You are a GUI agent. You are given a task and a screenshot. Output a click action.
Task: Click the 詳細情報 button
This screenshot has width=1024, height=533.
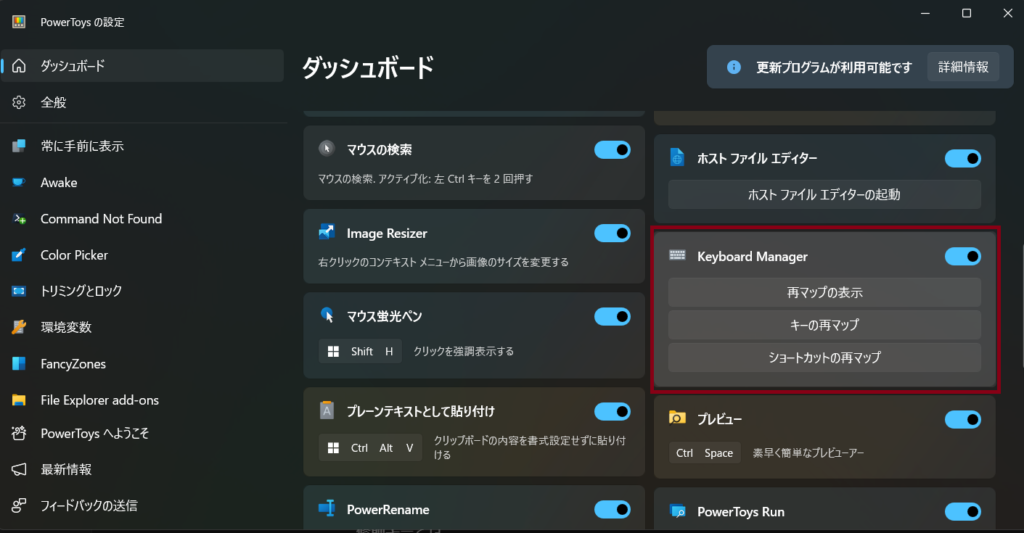(963, 67)
